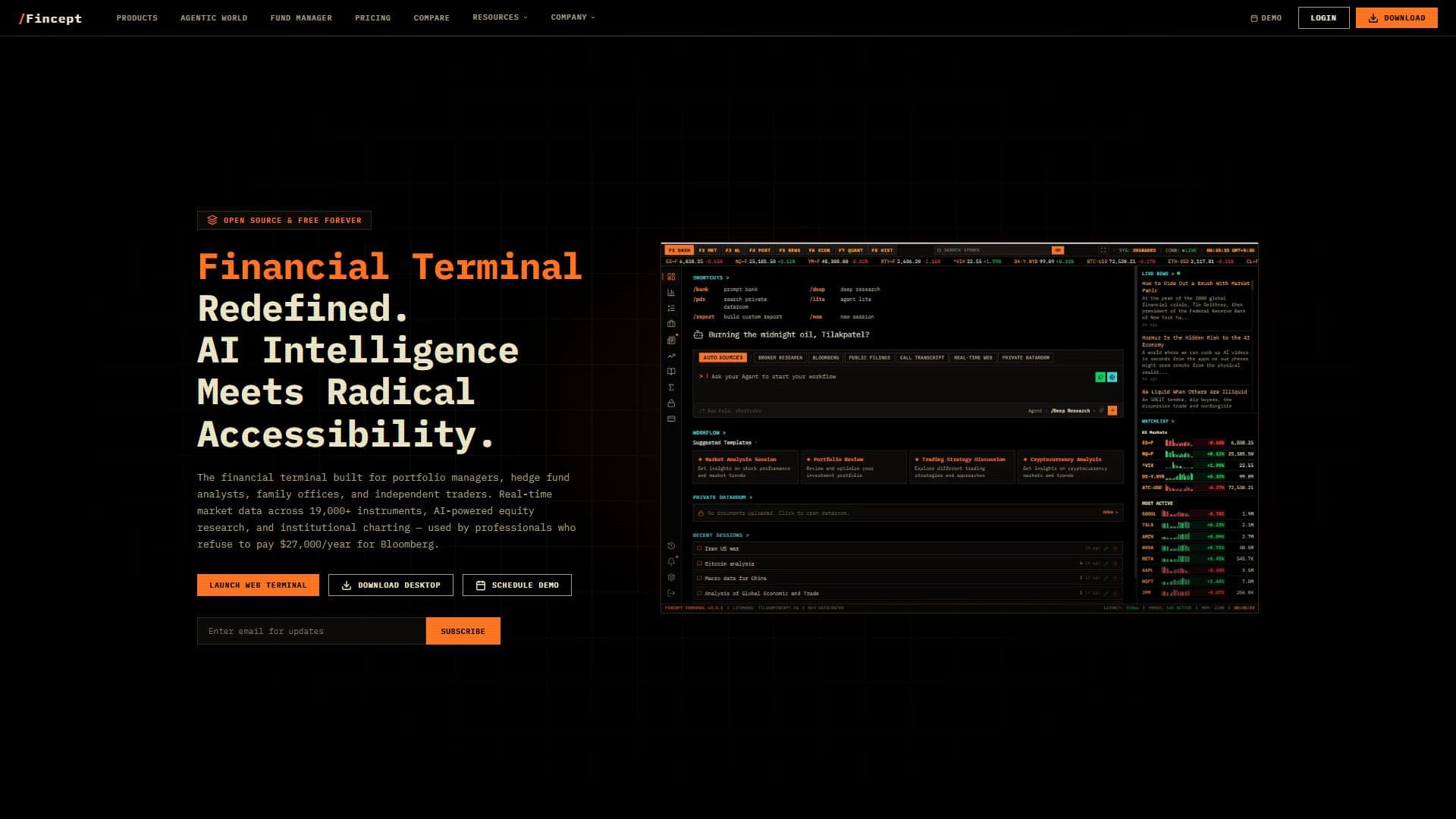Screen dimensions: 1456x819
Task: Click the logout icon at sidebar bottom
Action: click(x=671, y=593)
